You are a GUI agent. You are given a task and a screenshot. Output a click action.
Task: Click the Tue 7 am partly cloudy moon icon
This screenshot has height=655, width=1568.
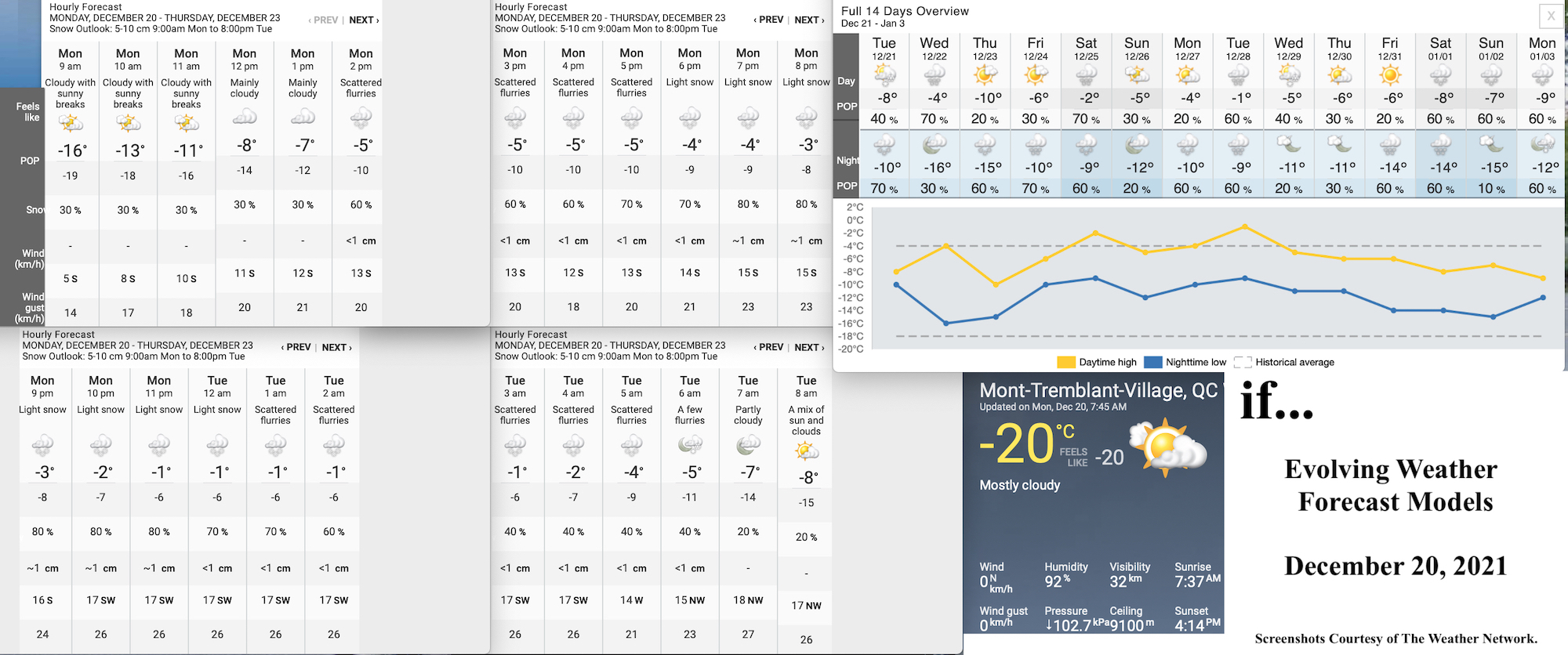(x=748, y=446)
